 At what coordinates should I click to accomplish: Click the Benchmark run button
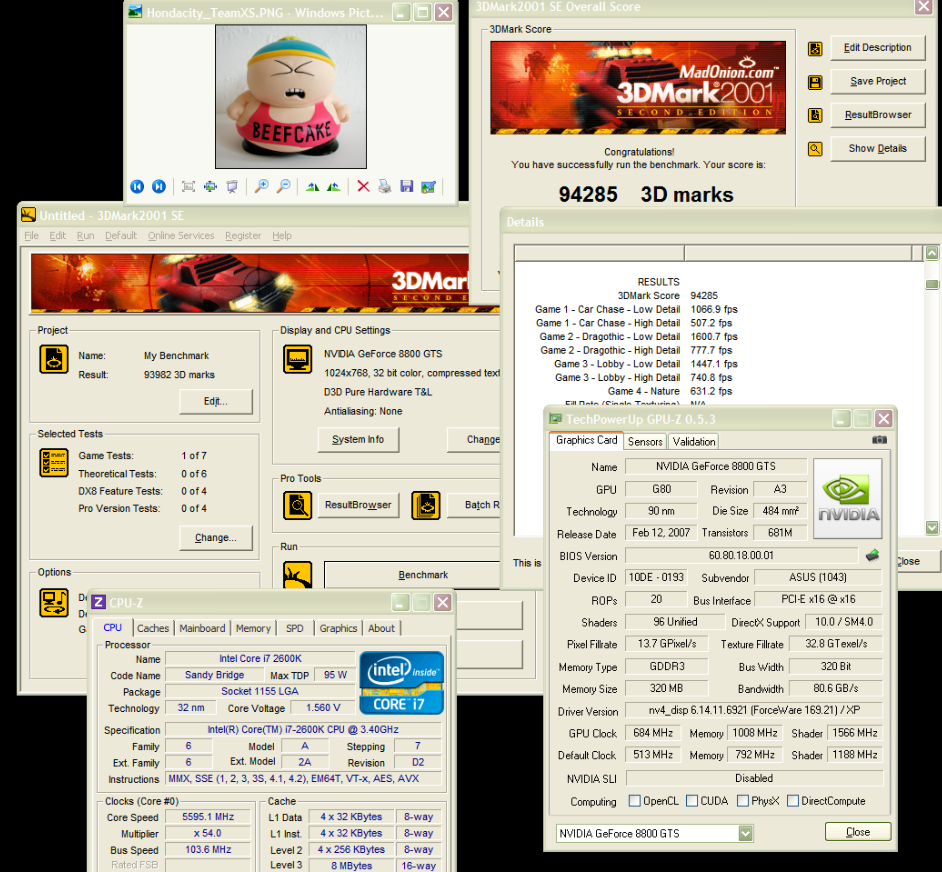(x=423, y=575)
